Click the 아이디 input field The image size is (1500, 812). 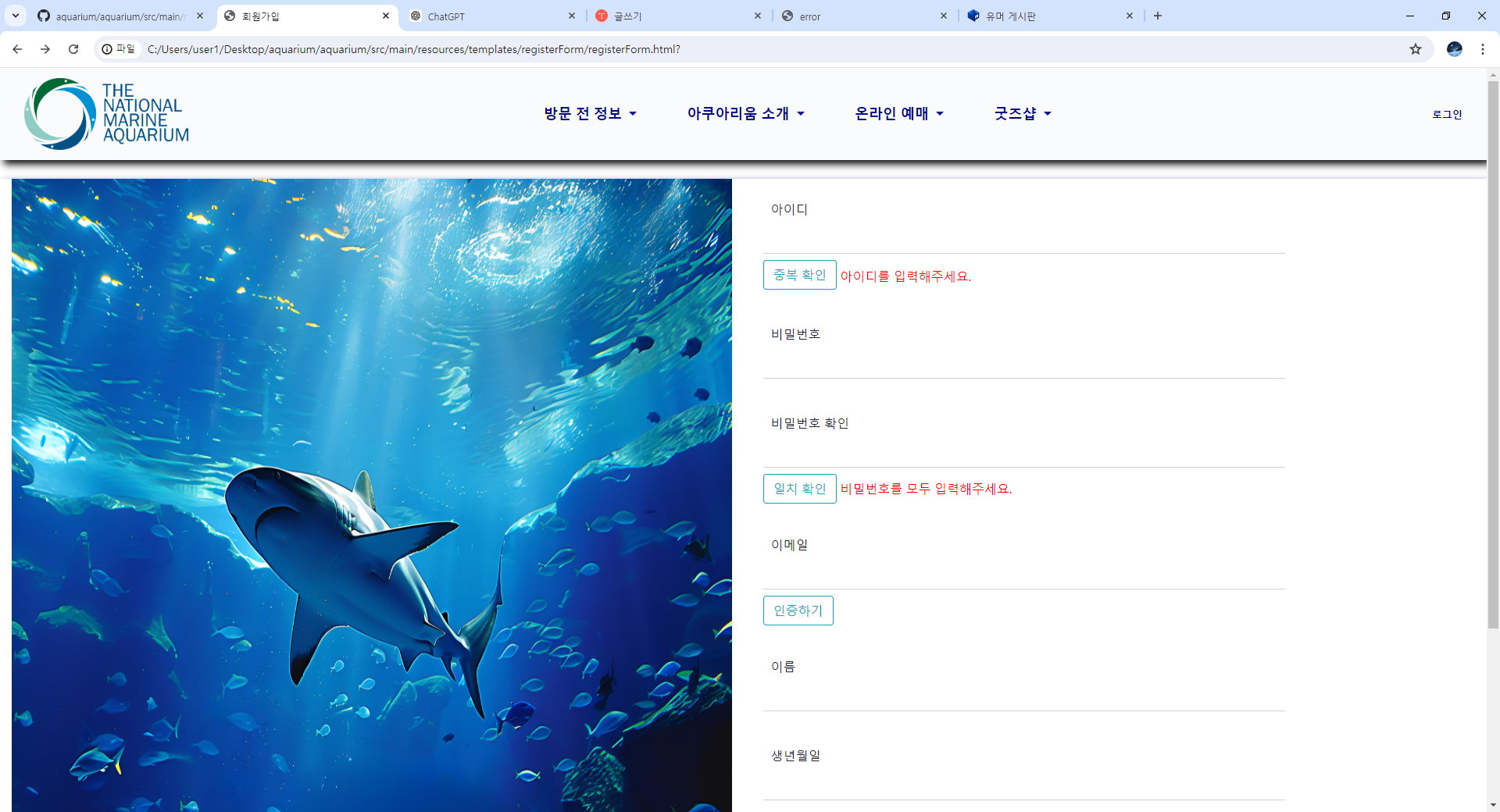point(1023,237)
